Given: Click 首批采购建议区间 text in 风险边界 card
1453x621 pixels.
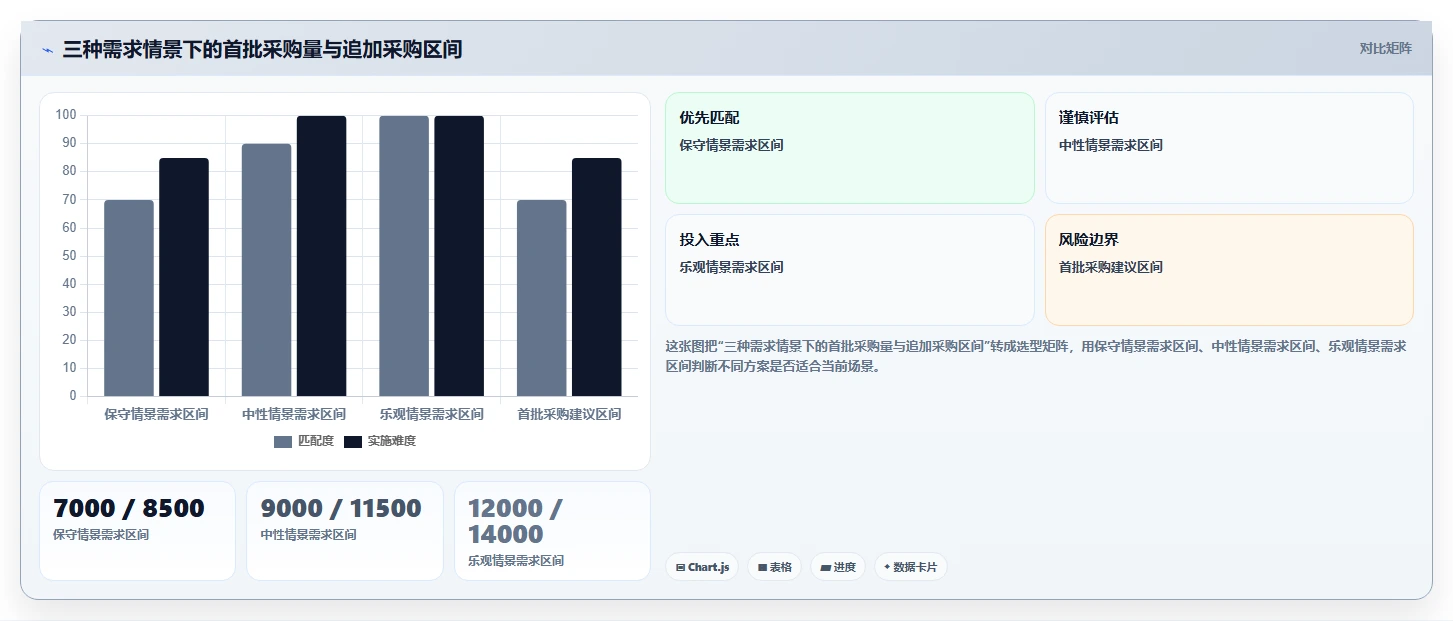Looking at the screenshot, I should (x=1111, y=267).
